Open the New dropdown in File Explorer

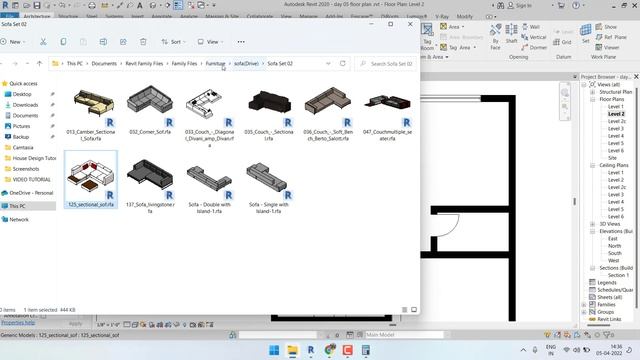coord(13,42)
